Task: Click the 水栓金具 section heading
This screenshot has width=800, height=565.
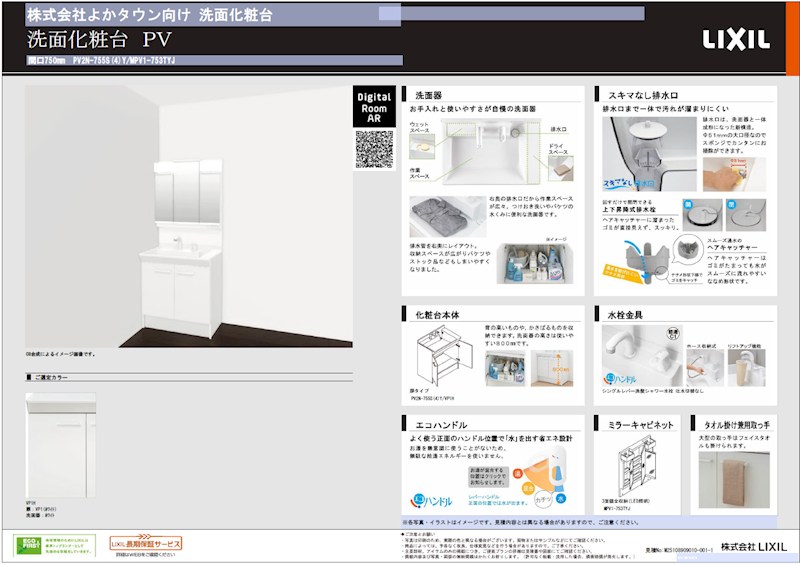Action: coord(625,315)
